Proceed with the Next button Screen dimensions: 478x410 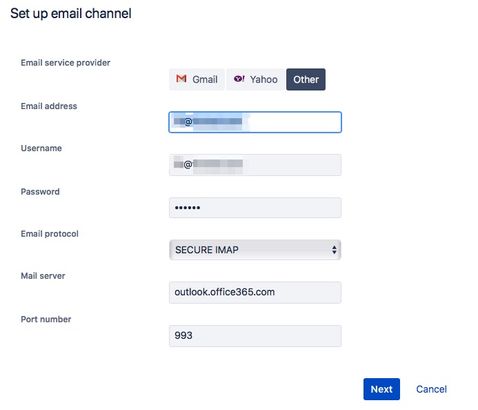[381, 389]
